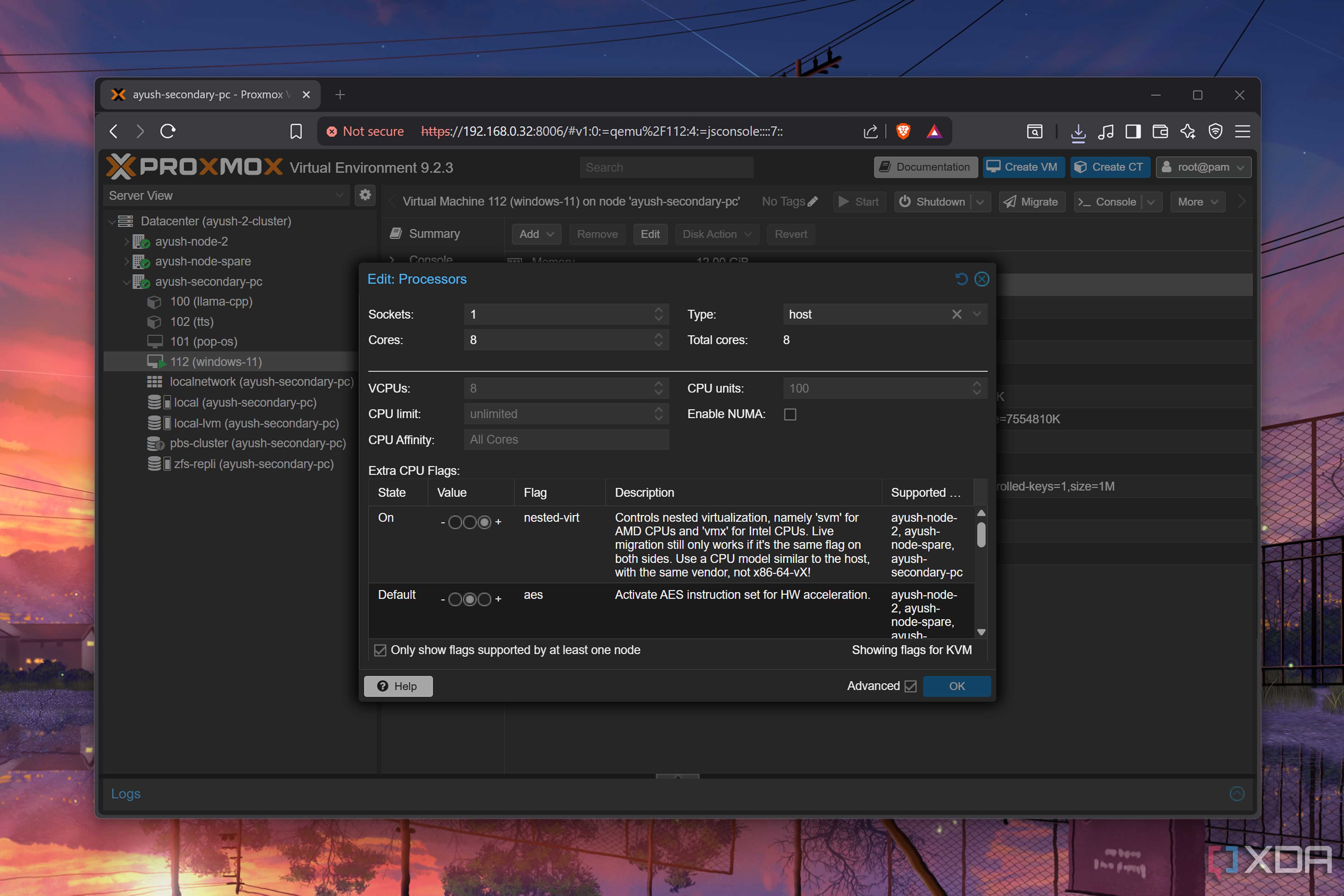Viewport: 1344px width, 896px height.
Task: Open the Documentation button
Action: pyautogui.click(x=926, y=167)
